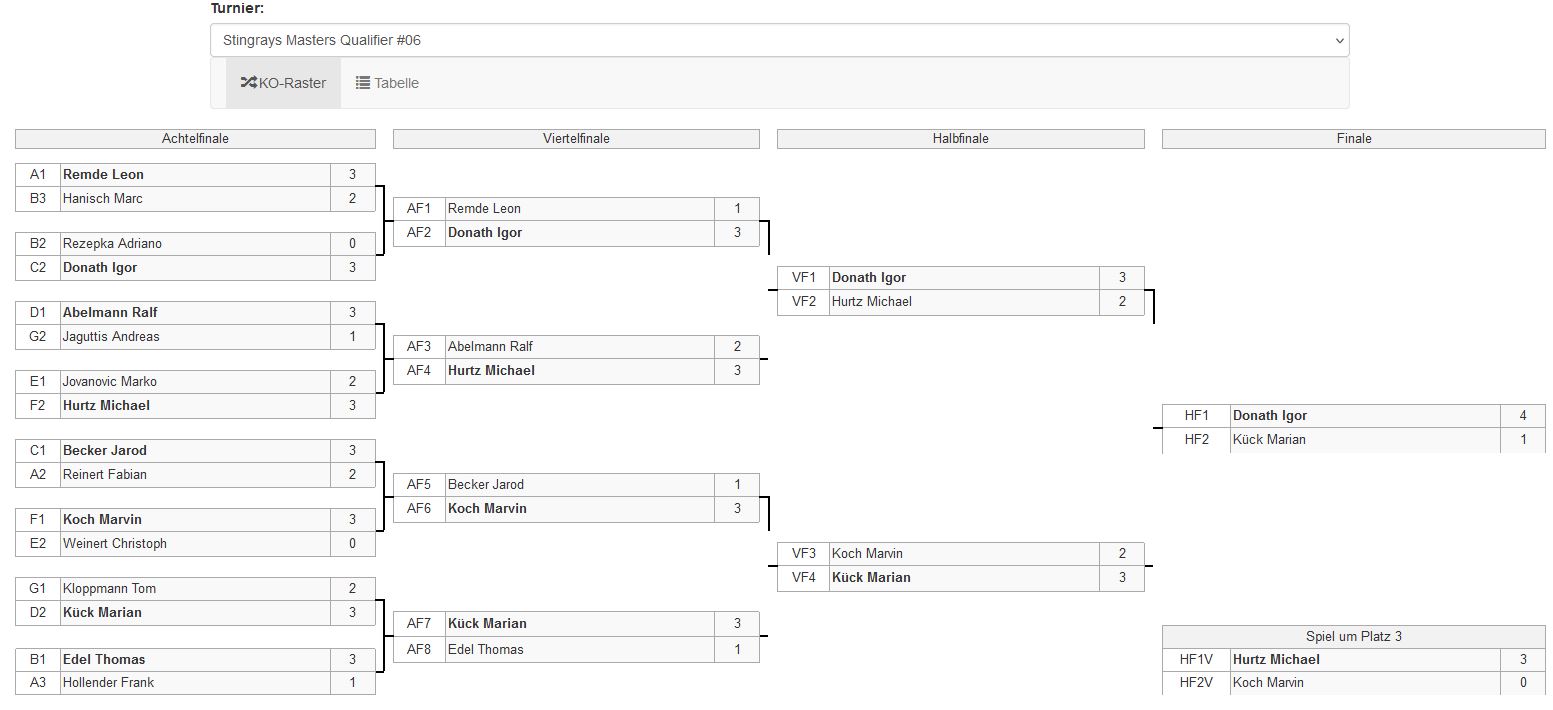The image size is (1553, 710).
Task: Click the dropdown chevron arrow icon
Action: click(x=1340, y=41)
